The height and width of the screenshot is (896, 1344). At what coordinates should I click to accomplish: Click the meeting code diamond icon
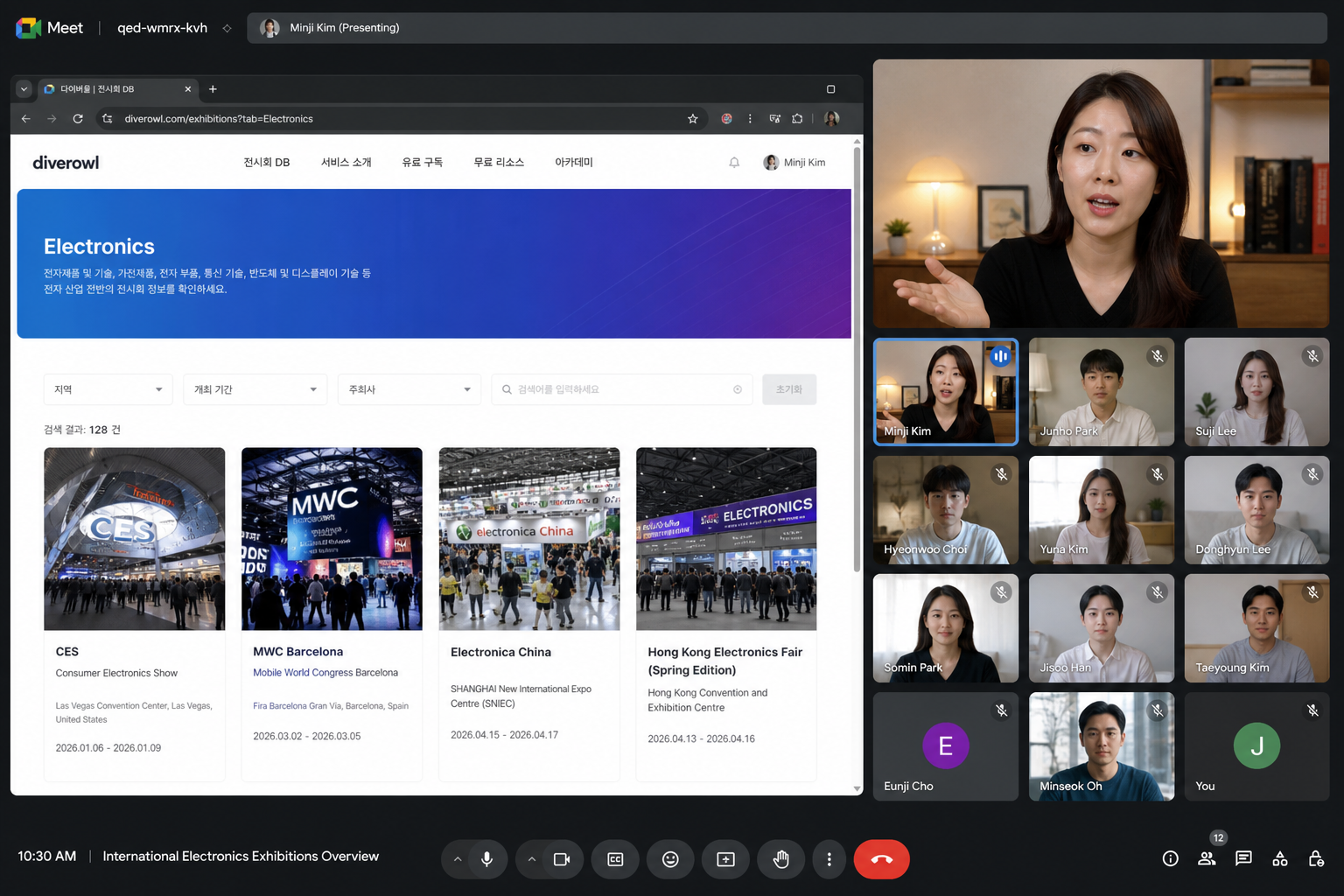(227, 28)
